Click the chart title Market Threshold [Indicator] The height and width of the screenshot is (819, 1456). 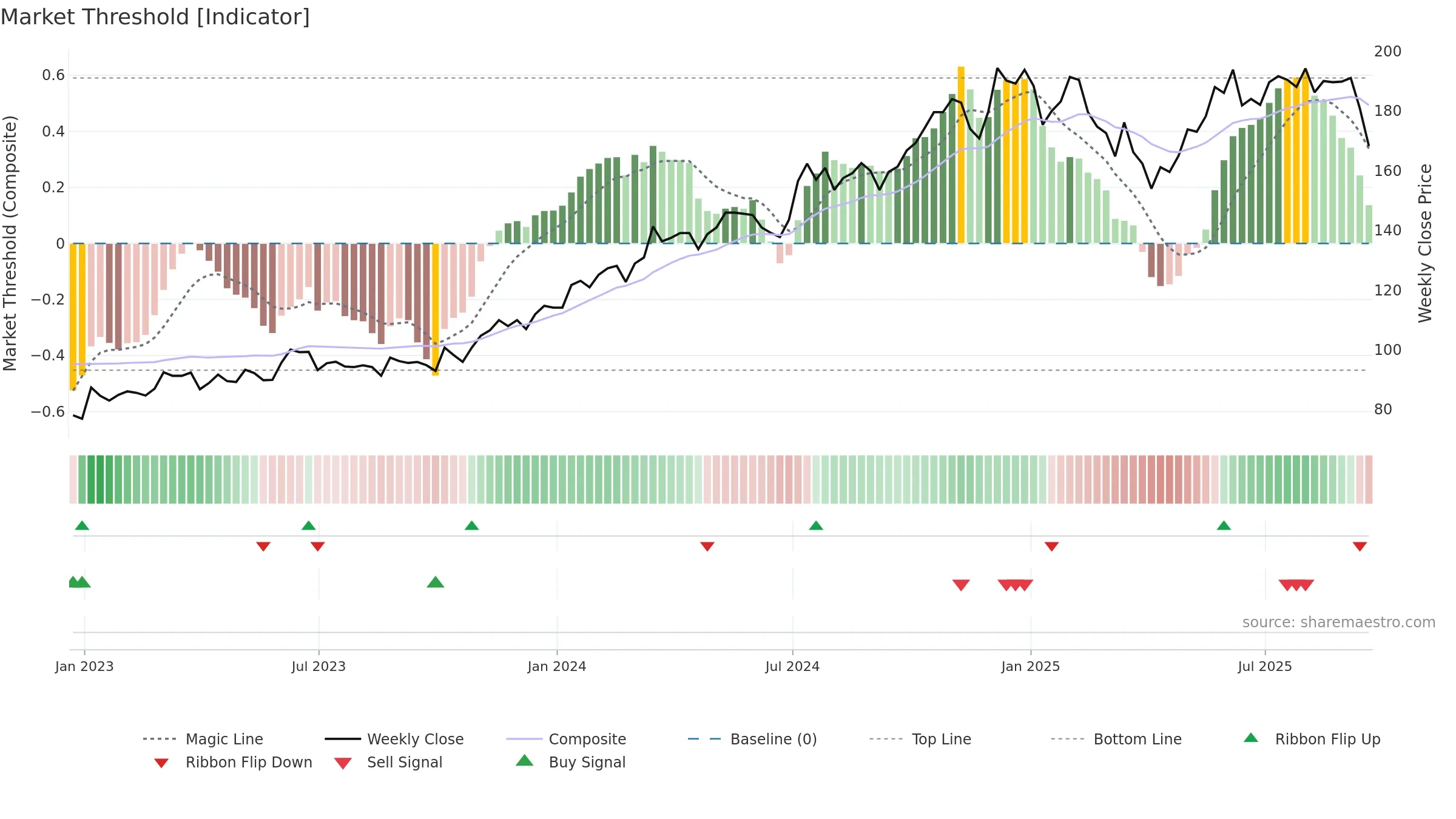(155, 17)
